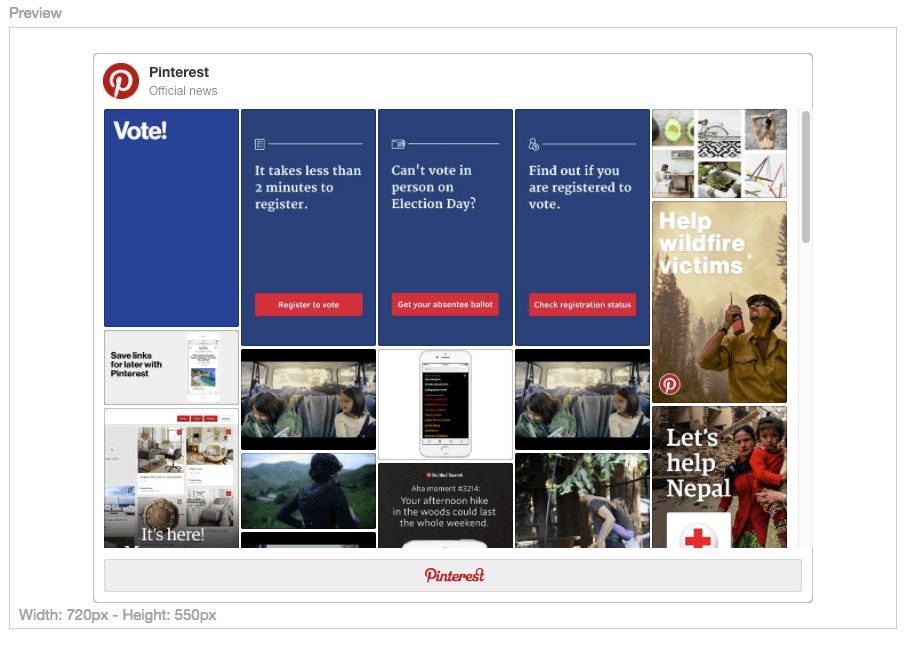Click 'Get your absentee ballot' button

445,304
